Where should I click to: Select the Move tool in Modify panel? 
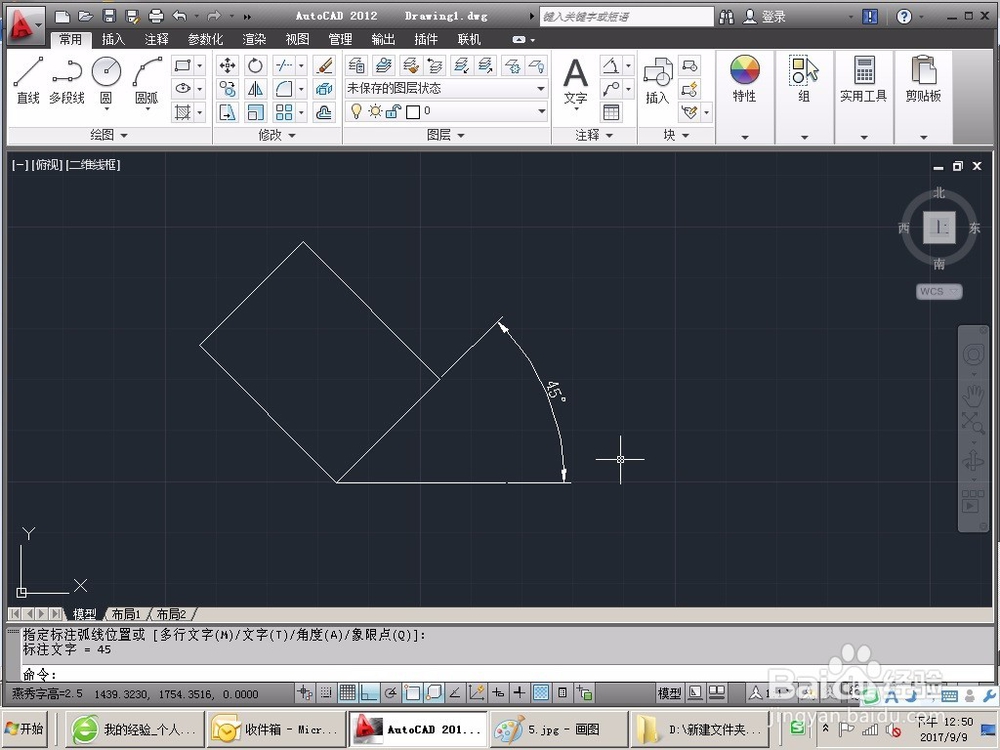click(227, 65)
